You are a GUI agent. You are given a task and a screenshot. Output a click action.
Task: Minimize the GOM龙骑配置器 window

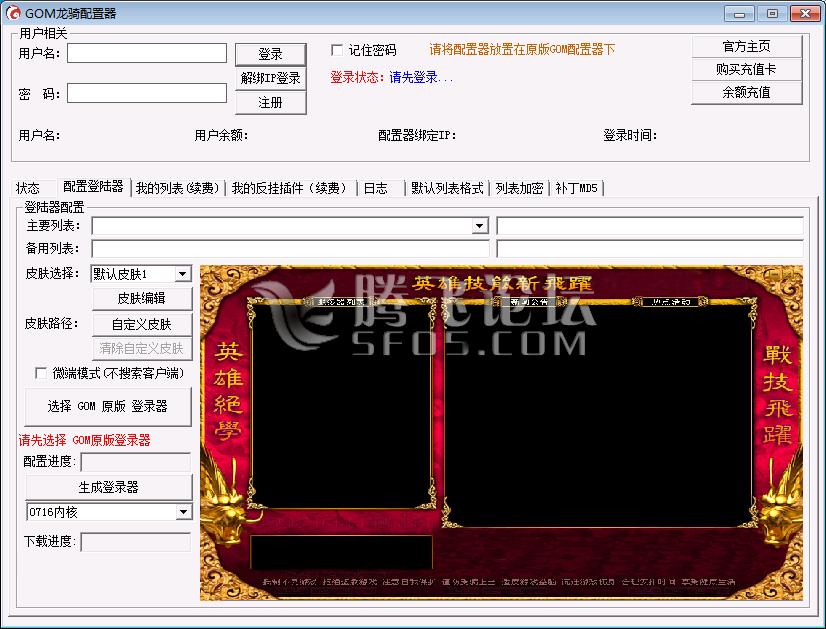(739, 14)
